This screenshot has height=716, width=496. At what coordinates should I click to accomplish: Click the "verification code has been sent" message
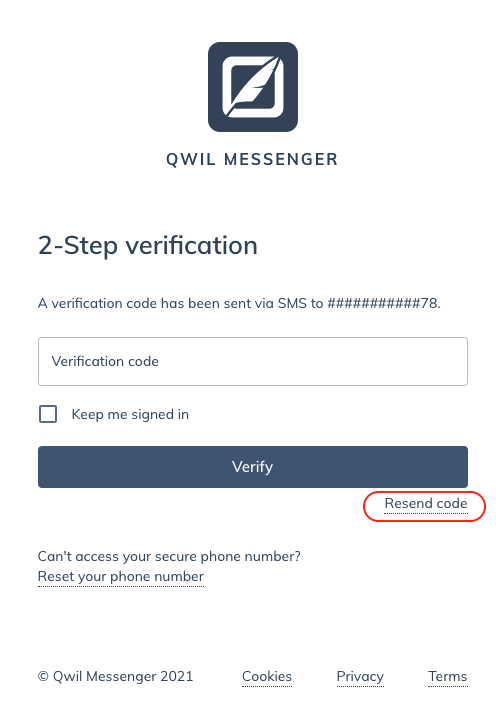tap(239, 303)
